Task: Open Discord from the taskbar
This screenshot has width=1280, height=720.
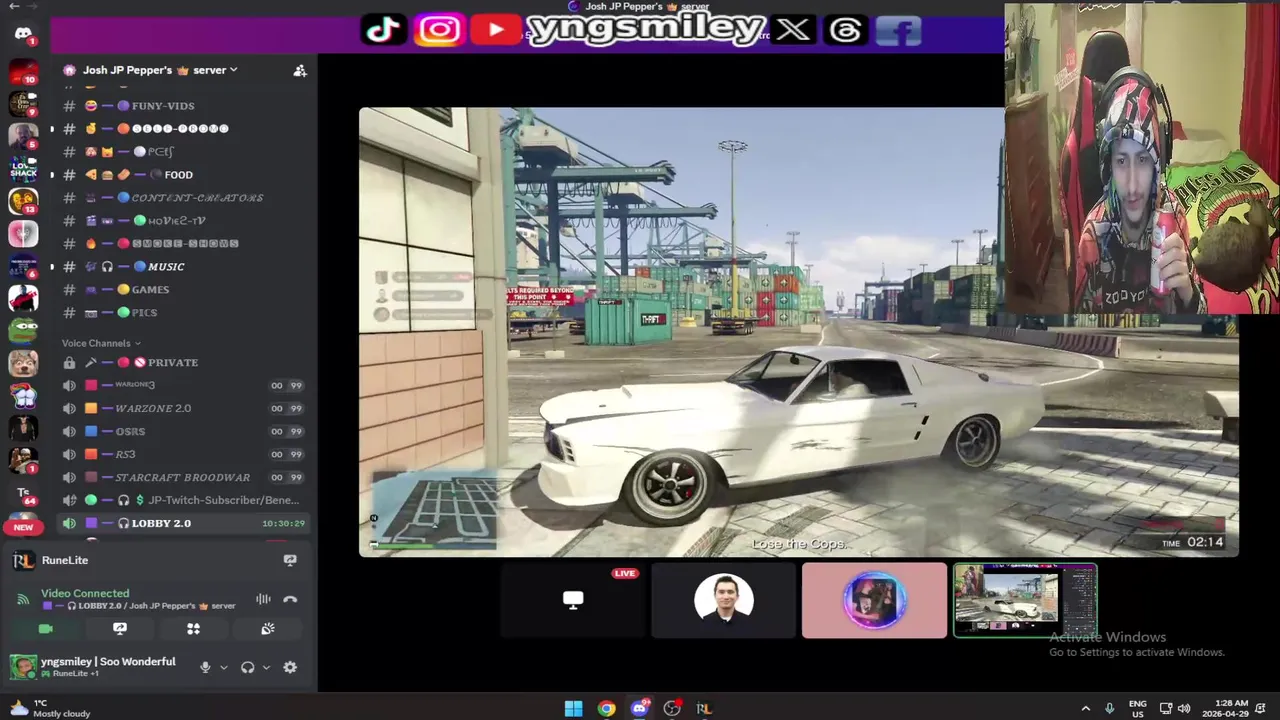Action: pos(639,708)
